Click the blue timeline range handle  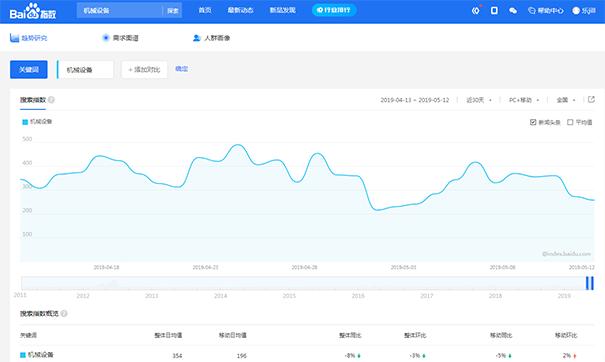click(590, 283)
